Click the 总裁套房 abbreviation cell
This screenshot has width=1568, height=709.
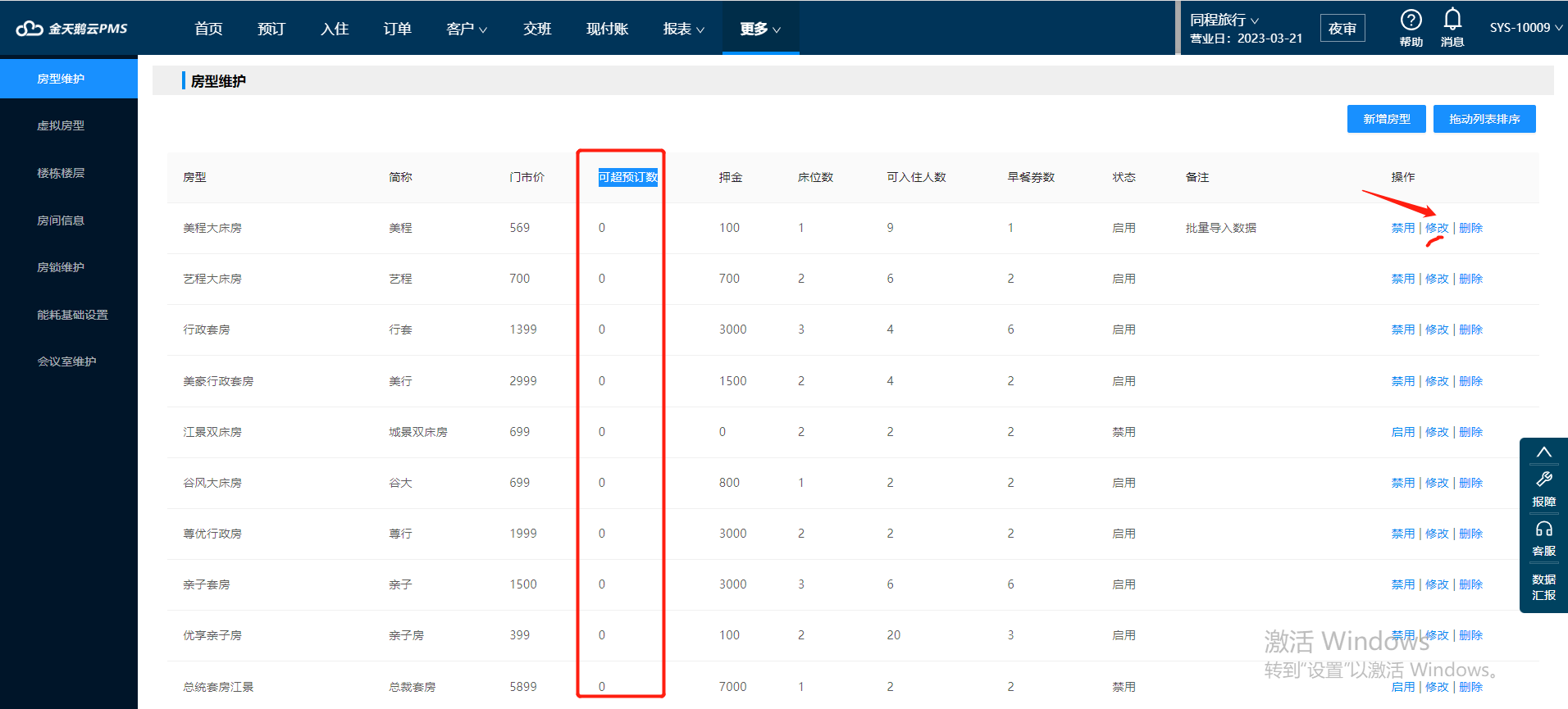[413, 687]
